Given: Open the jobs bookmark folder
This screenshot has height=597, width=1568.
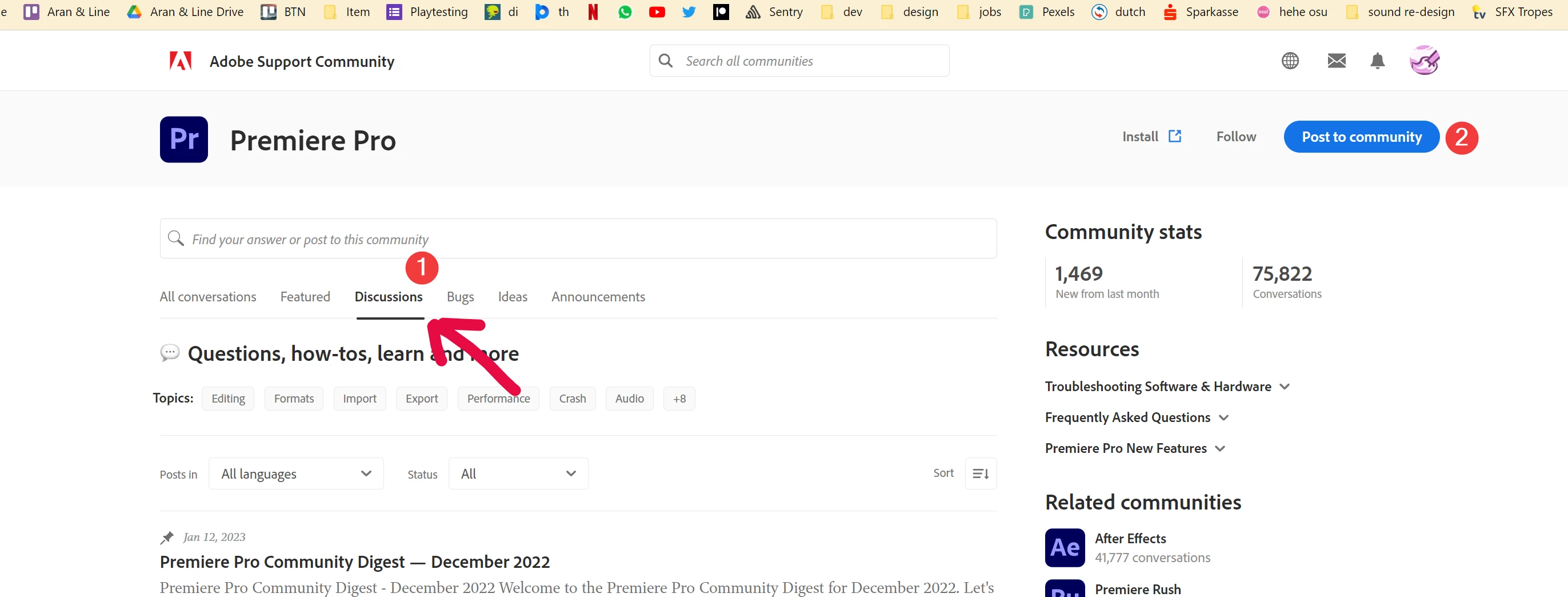Looking at the screenshot, I should pyautogui.click(x=979, y=11).
